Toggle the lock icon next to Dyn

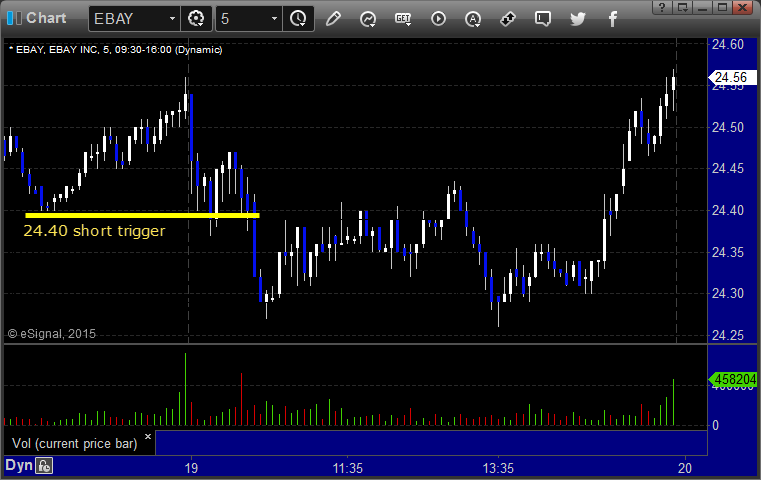[x=44, y=466]
